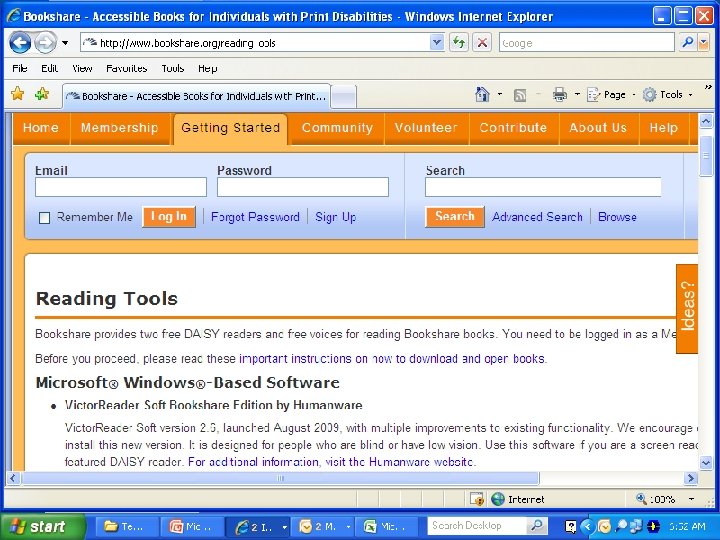The image size is (720, 540).
Task: Open the recent pages dropdown arrow
Action: pyautogui.click(x=65, y=43)
